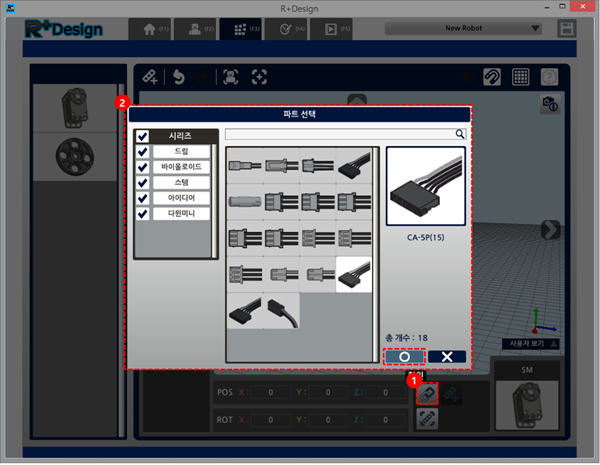Viewport: 600px width, 465px height.
Task: Click the Home tab icon (F1)
Action: (150, 29)
